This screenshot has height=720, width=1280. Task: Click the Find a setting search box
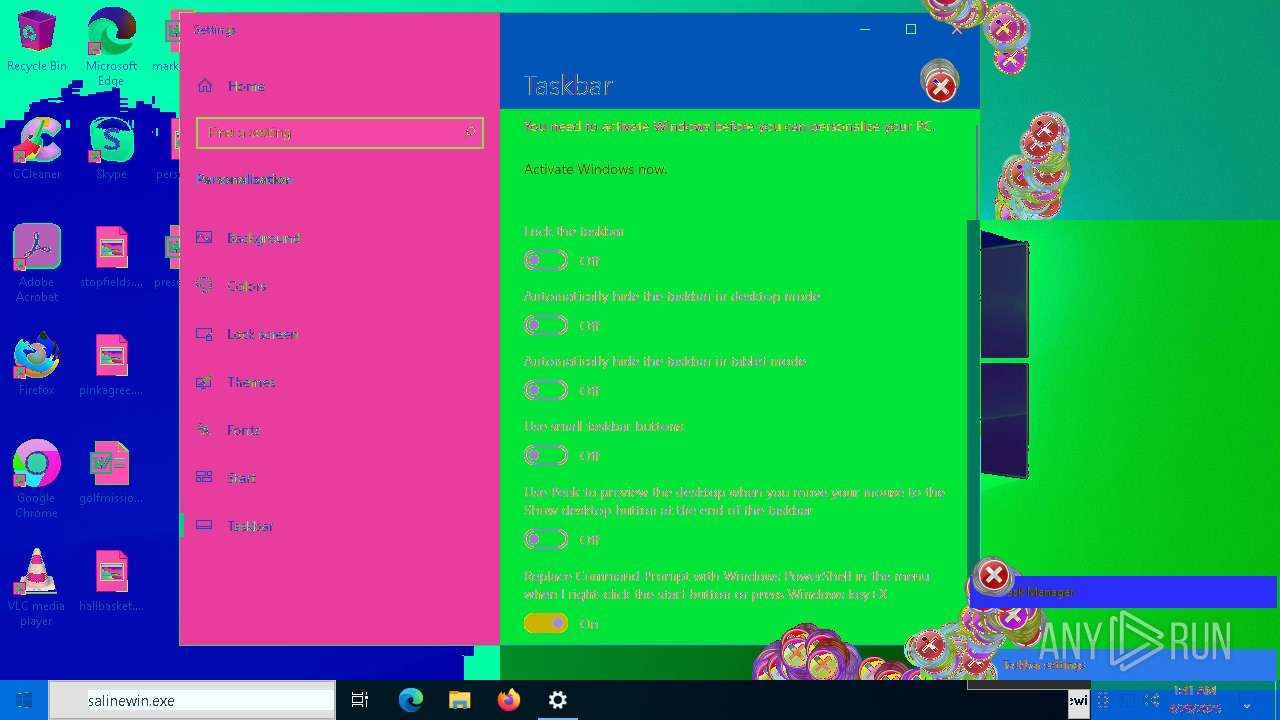tap(340, 132)
